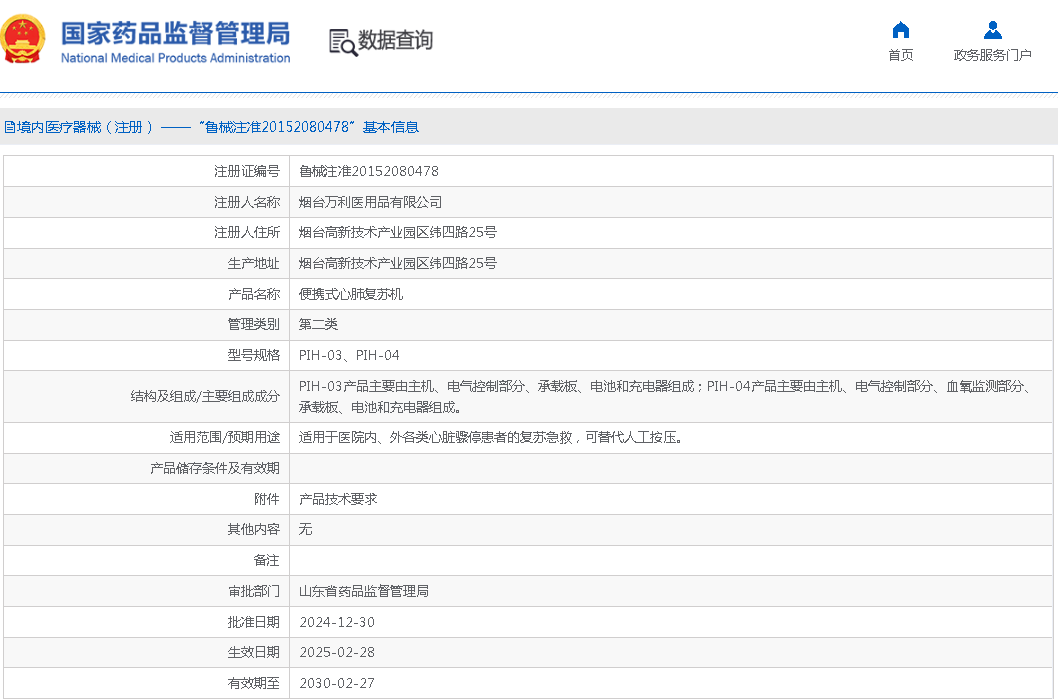Screen dimensions: 1058x699
Task: Click the 产品名称 label
Action: click(x=254, y=294)
